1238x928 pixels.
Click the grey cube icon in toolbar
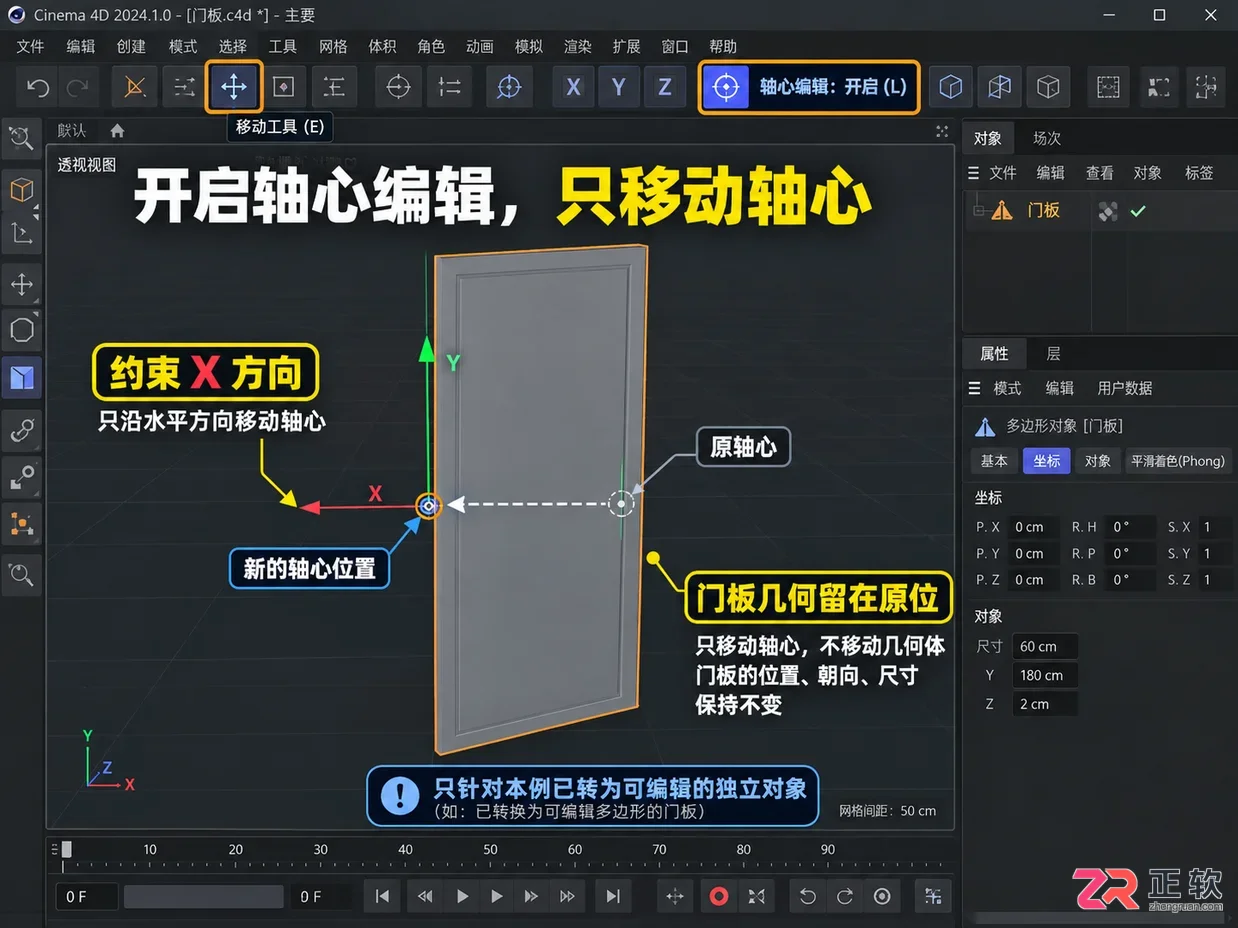1048,87
